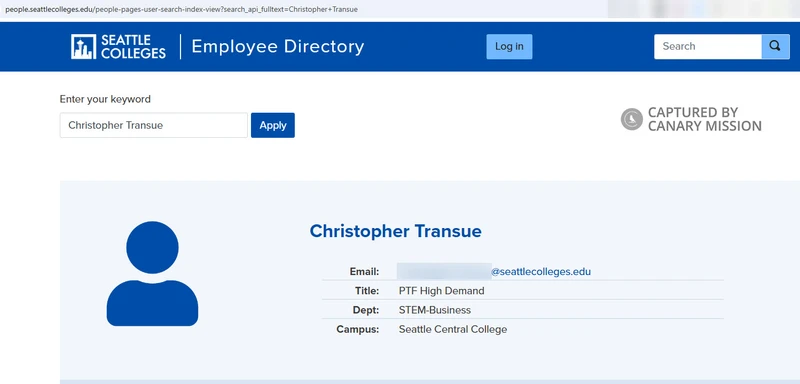Click the Apply button
Screen dimensions: 800x384
click(273, 125)
